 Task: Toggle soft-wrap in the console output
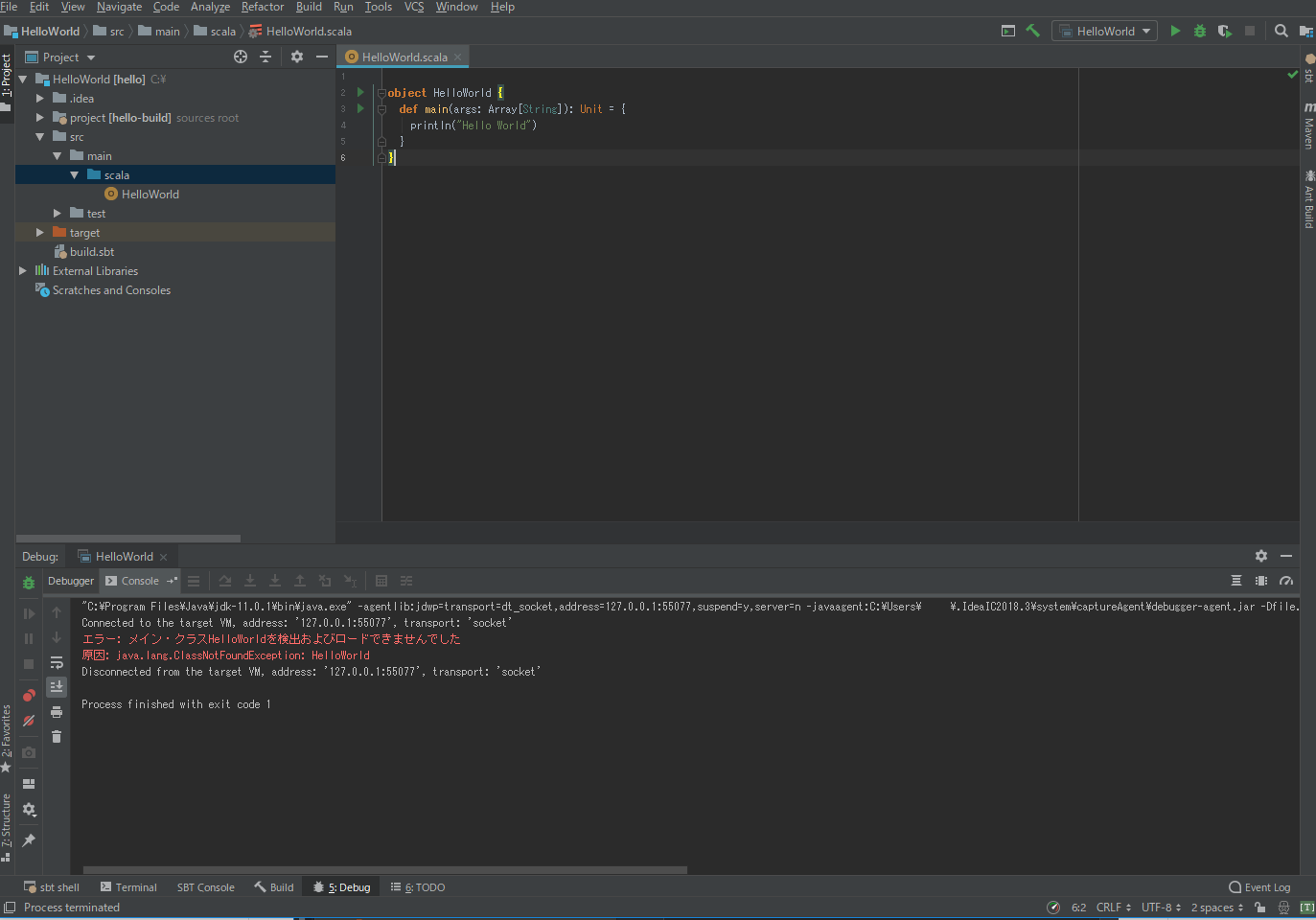pos(57,662)
